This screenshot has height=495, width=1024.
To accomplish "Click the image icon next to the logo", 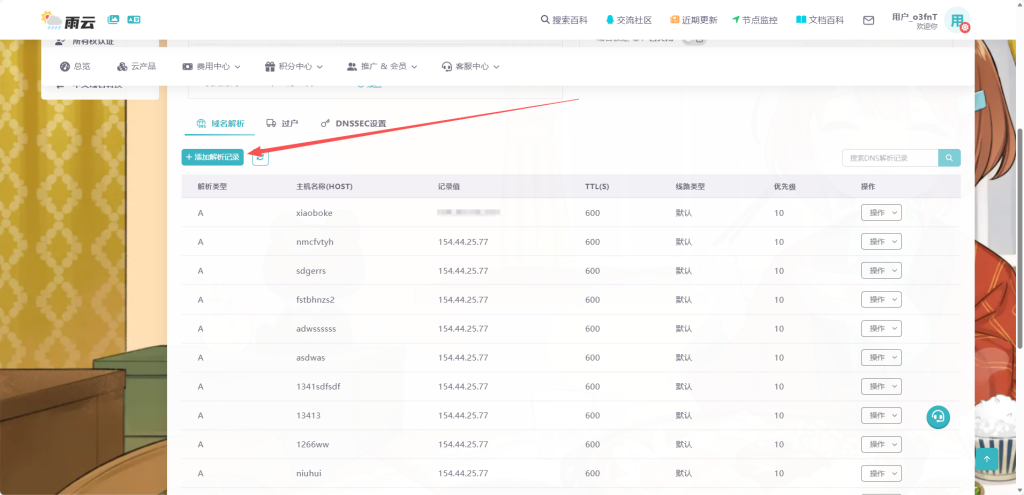I will pos(113,19).
